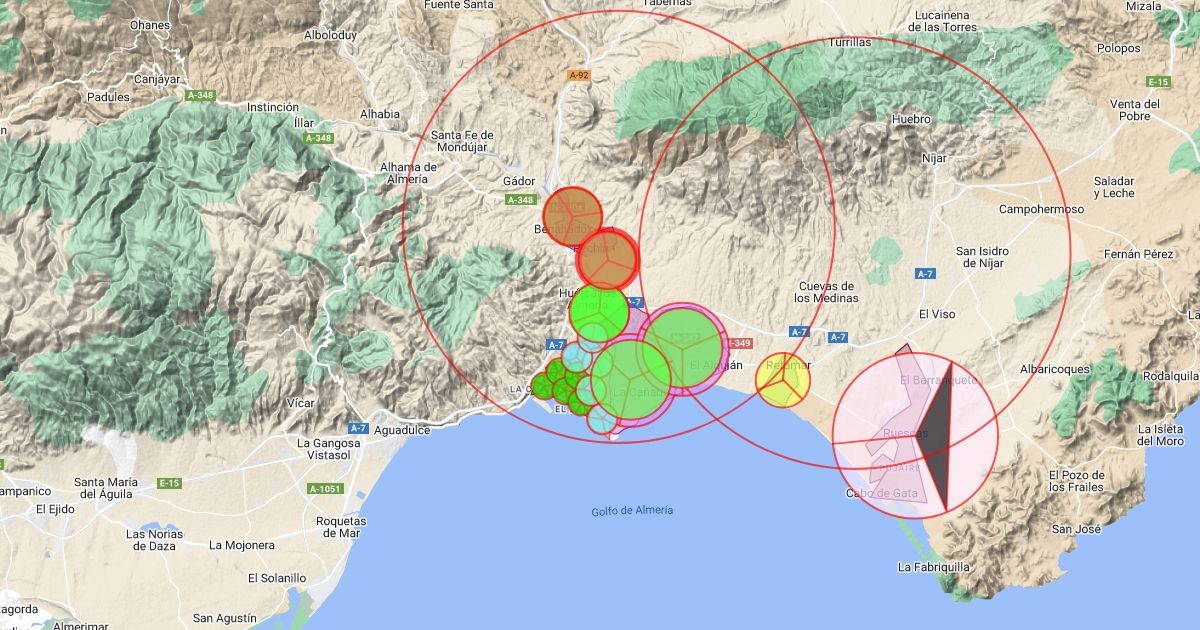Select the Huebro label
This screenshot has height=630, width=1200.
[911, 120]
